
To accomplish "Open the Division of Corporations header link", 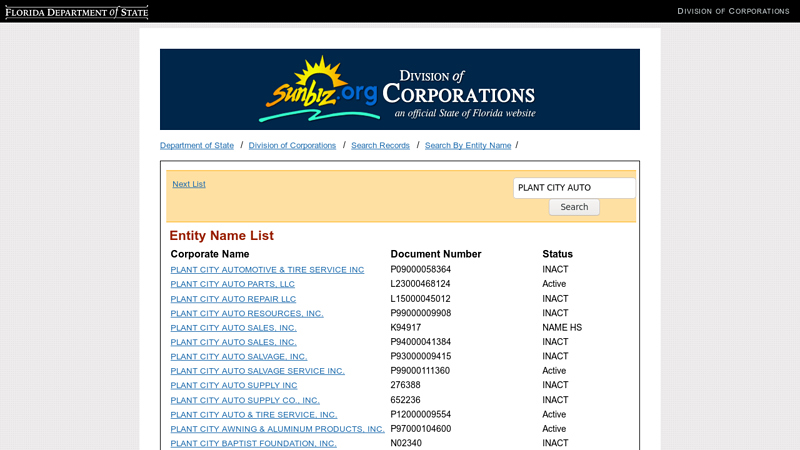I will pyautogui.click(x=733, y=11).
